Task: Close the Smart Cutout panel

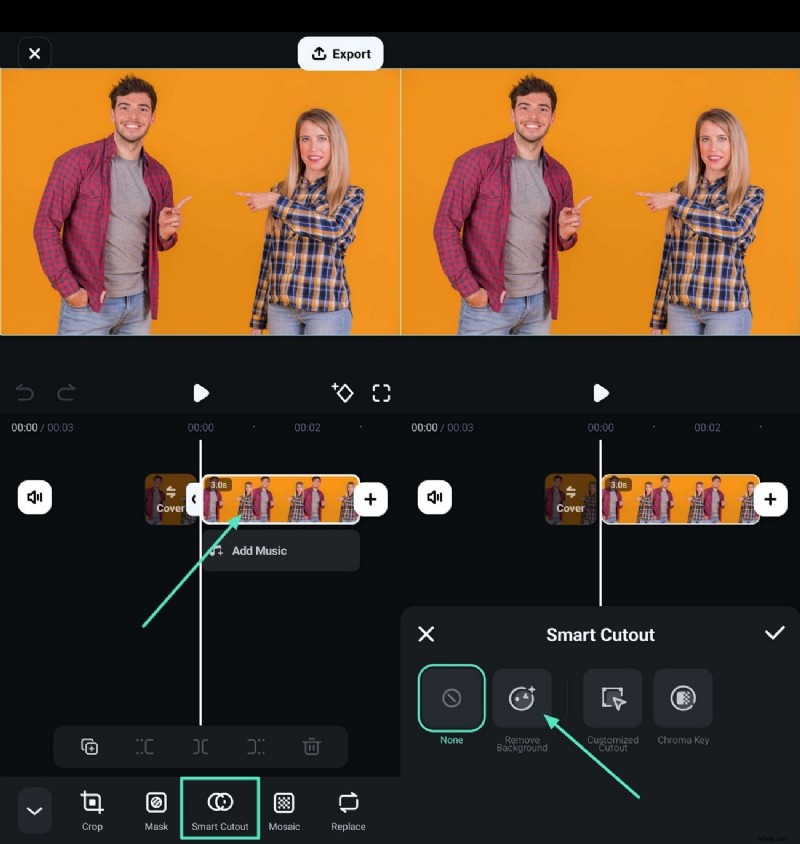Action: (426, 634)
